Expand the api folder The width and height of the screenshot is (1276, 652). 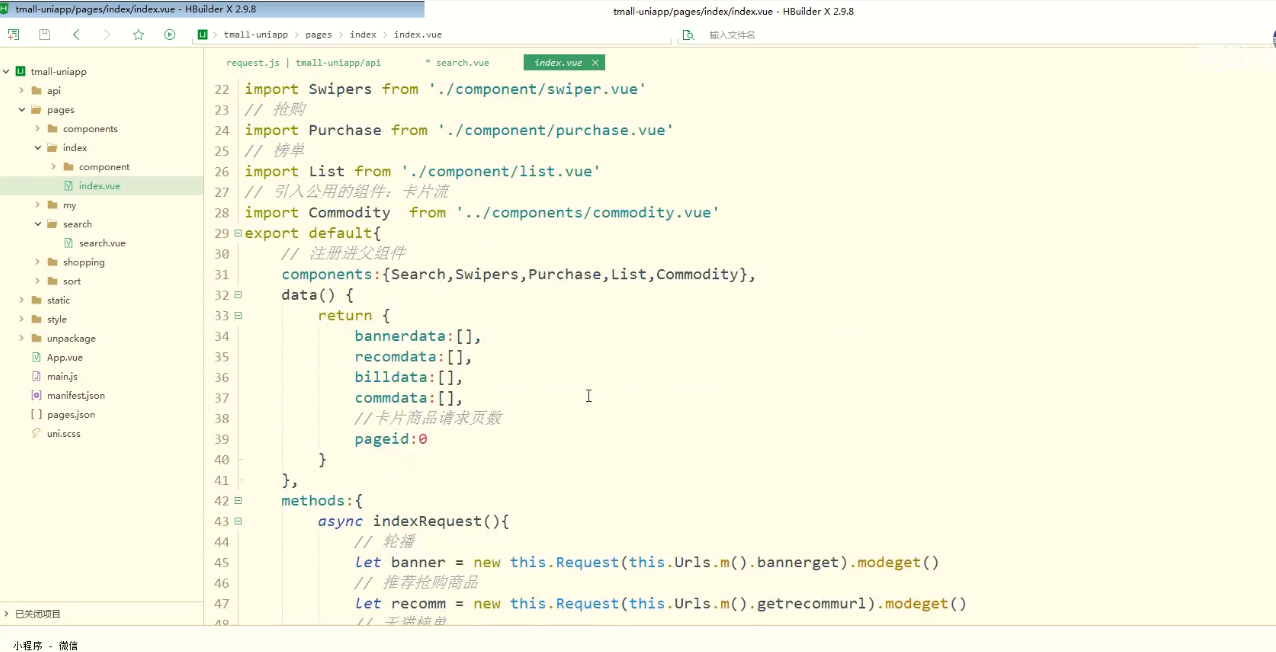(22, 90)
